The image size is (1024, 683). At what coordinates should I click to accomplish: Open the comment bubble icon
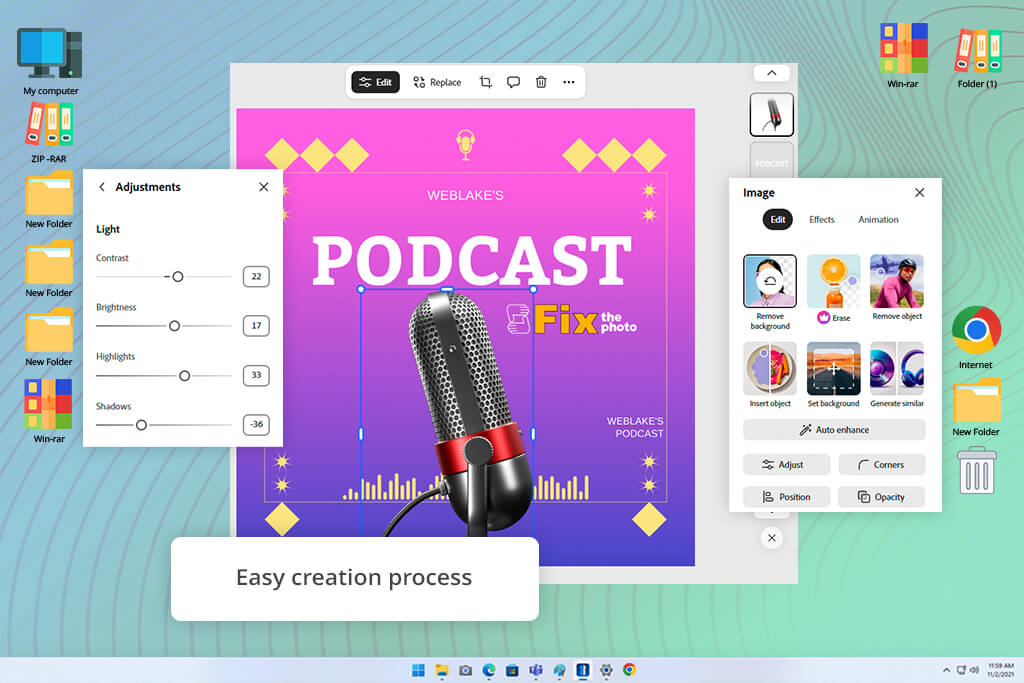[x=513, y=82]
